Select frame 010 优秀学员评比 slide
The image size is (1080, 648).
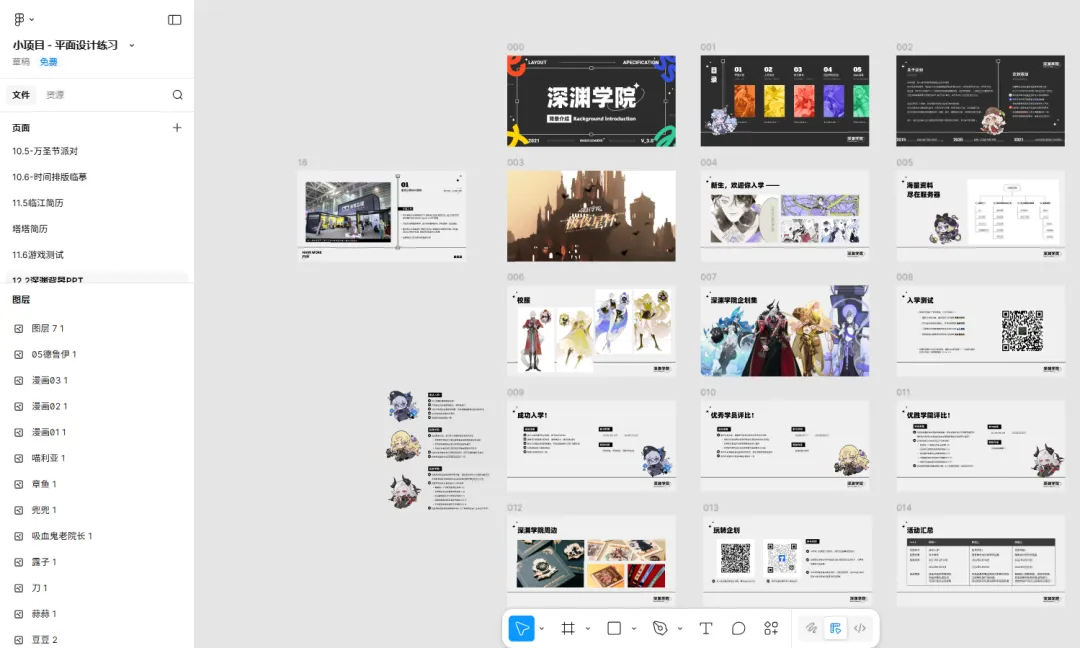[785, 446]
